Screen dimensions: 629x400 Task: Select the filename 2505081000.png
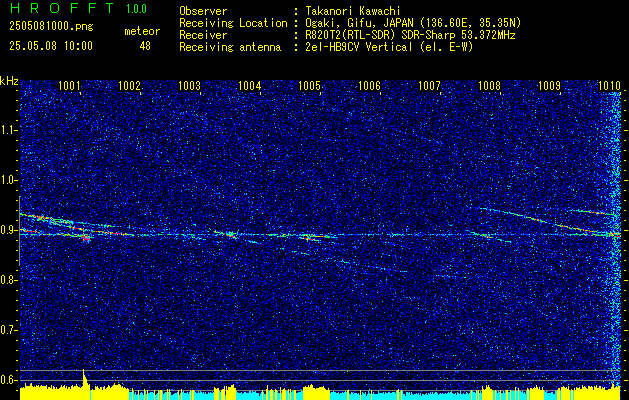(x=51, y=27)
